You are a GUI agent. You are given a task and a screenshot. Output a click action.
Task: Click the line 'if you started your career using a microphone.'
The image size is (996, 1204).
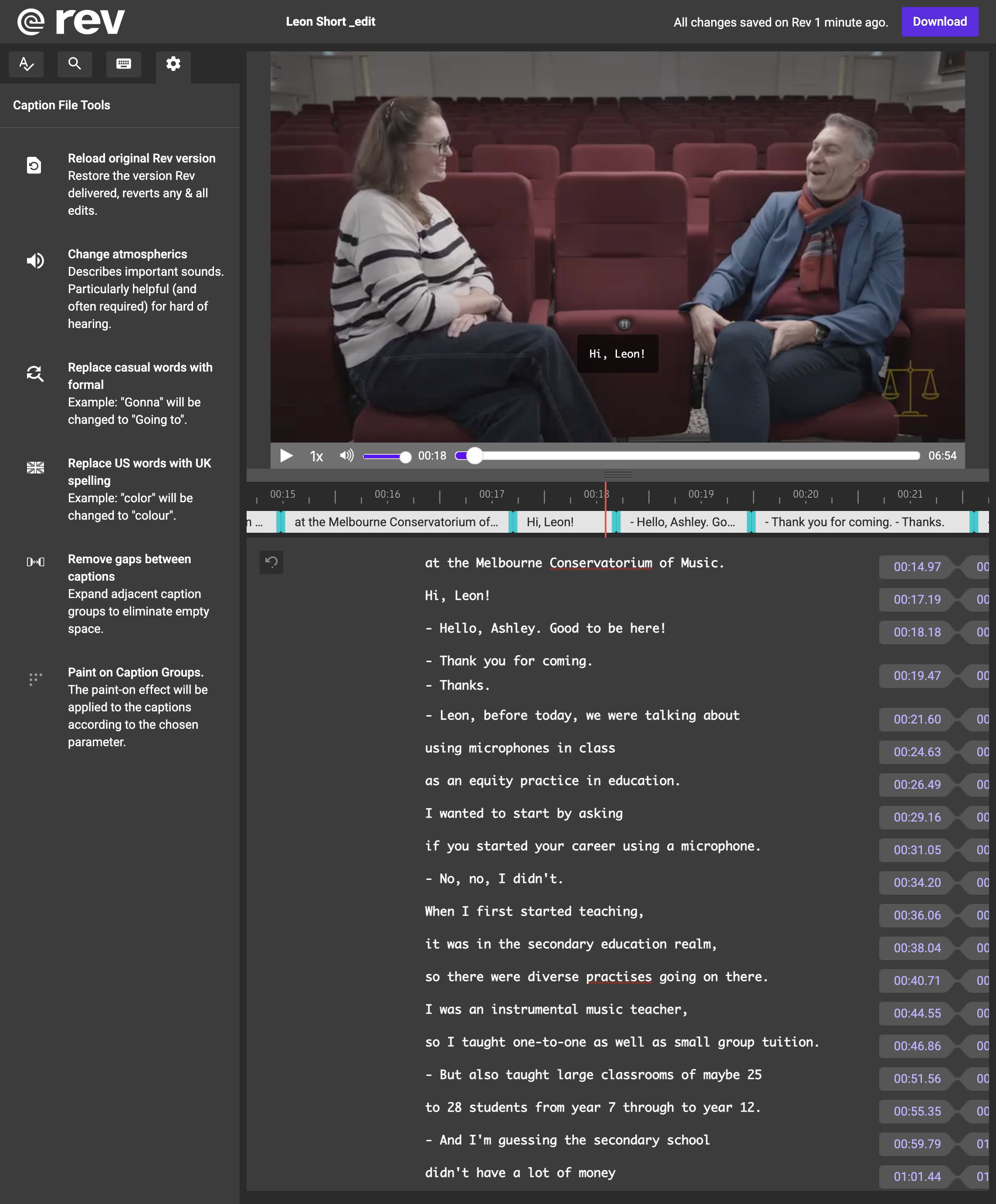592,846
